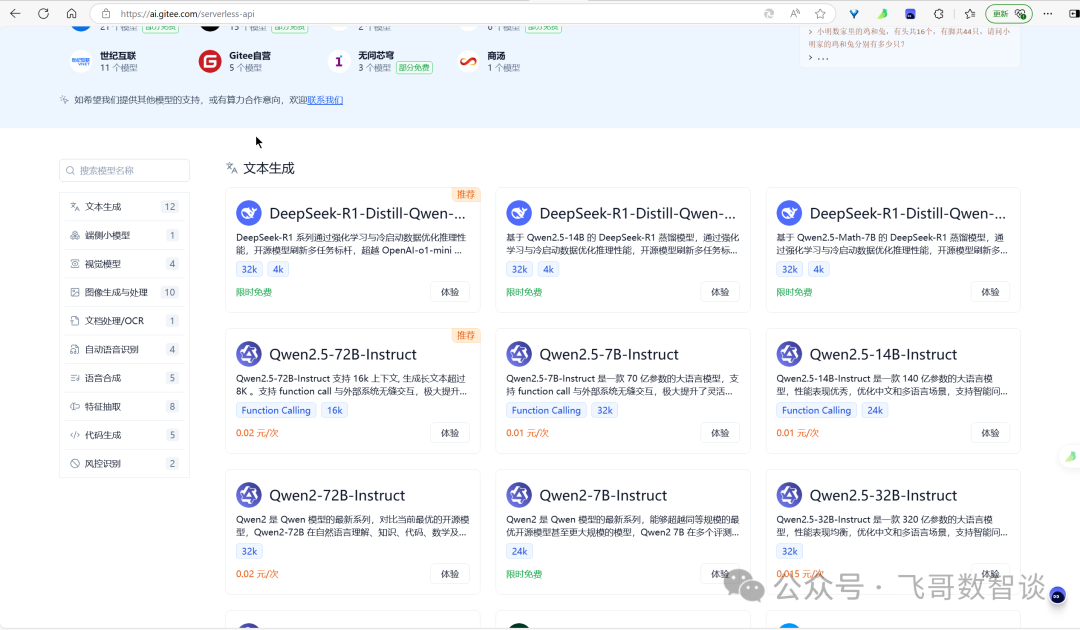Open the Qwen2-72B-Instruct model title

pyautogui.click(x=337, y=496)
